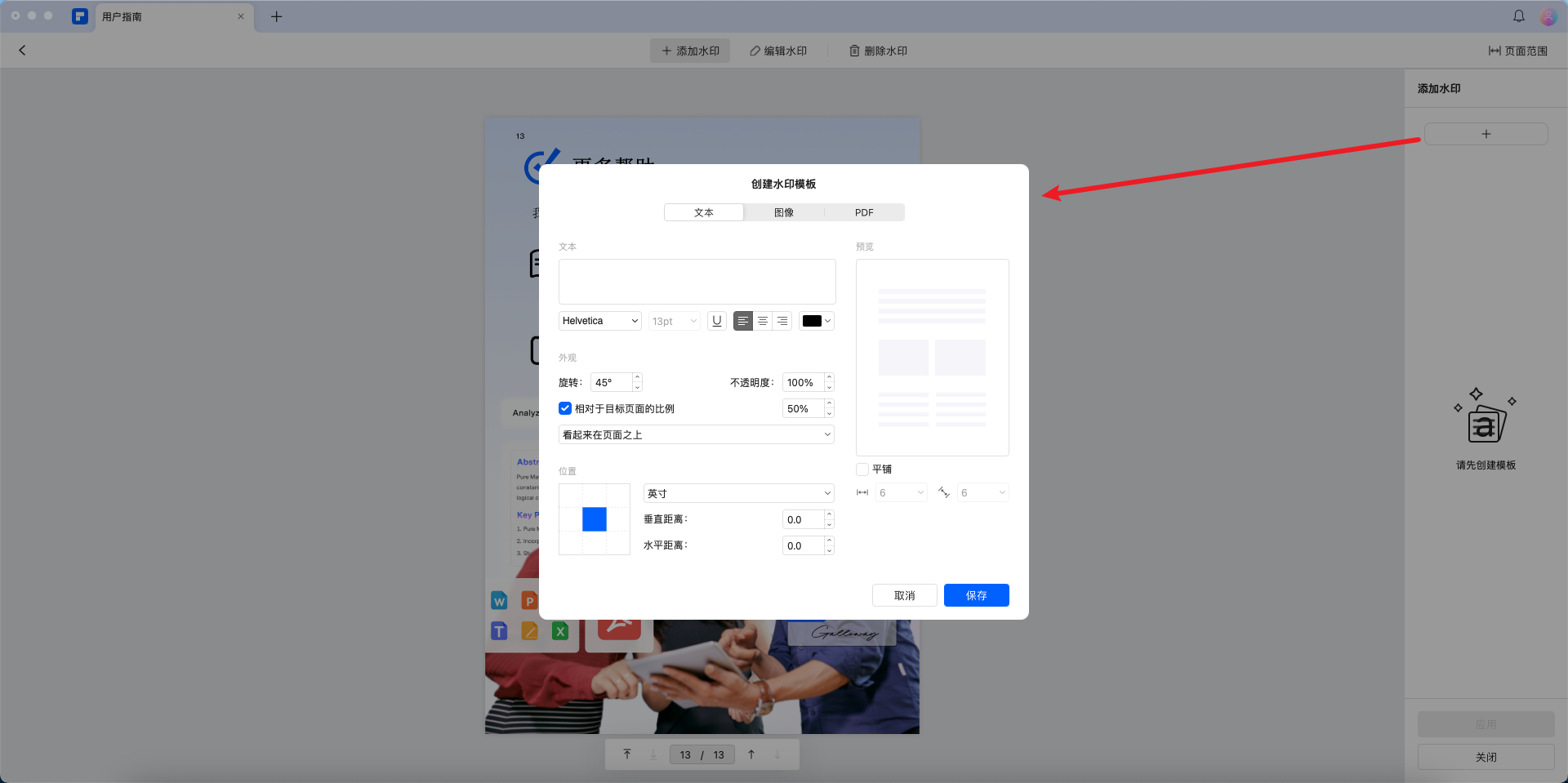This screenshot has width=1568, height=783.
Task: Open the Helvetica font dropdown
Action: pyautogui.click(x=599, y=320)
